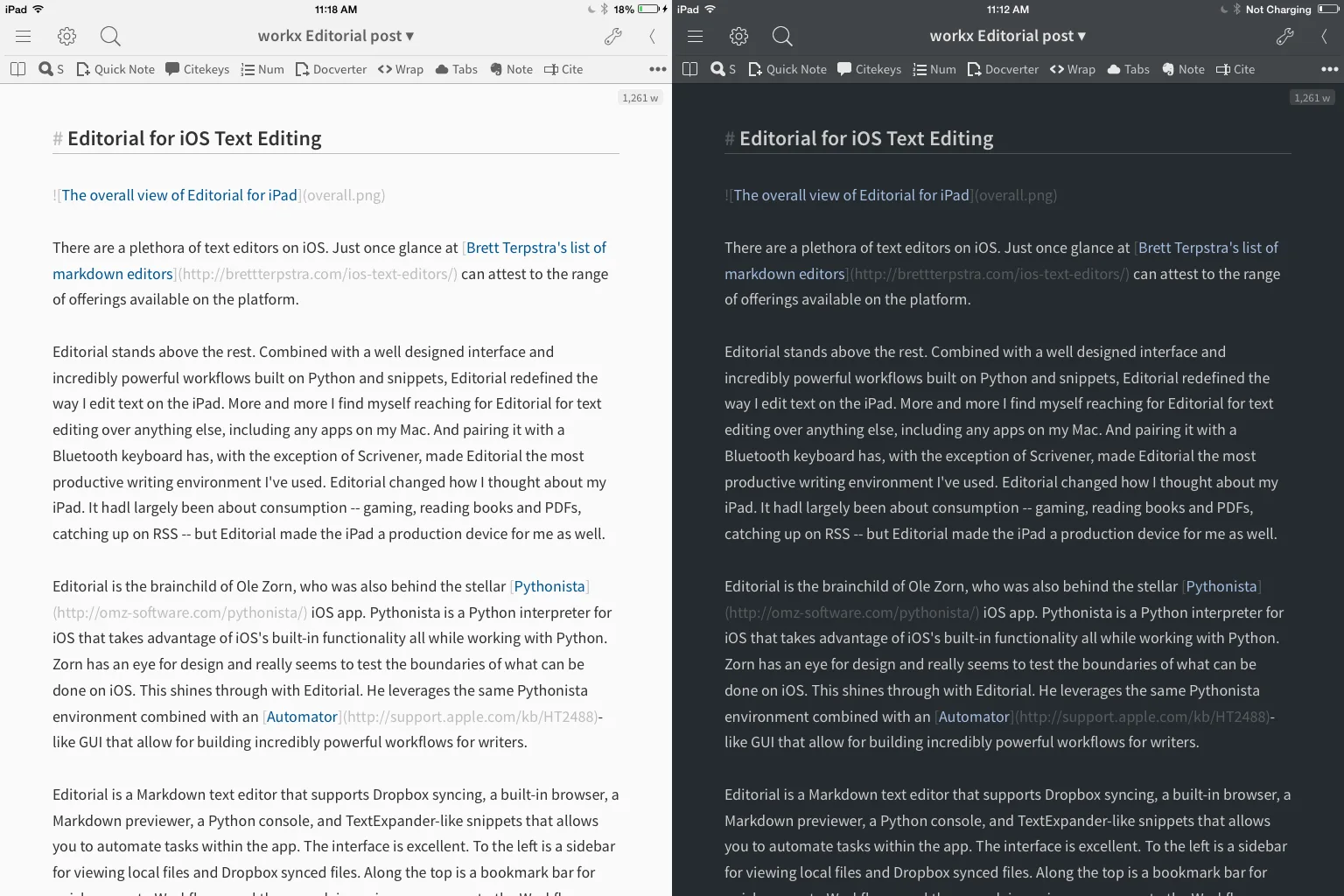
Task: Run Quick Note workflow in dark window
Action: click(787, 69)
